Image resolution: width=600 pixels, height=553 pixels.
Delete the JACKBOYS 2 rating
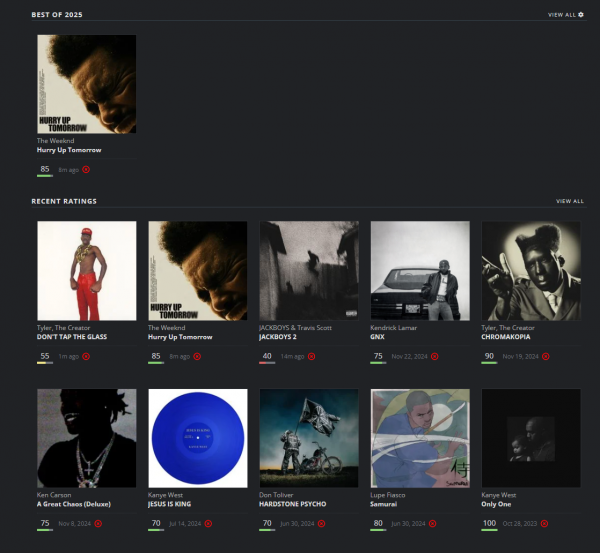click(x=311, y=356)
